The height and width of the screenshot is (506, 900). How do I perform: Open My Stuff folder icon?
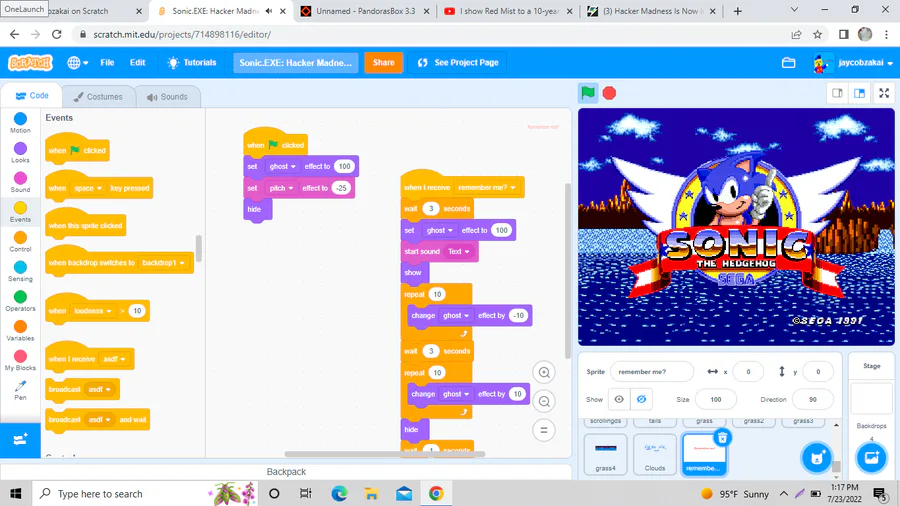[x=789, y=63]
